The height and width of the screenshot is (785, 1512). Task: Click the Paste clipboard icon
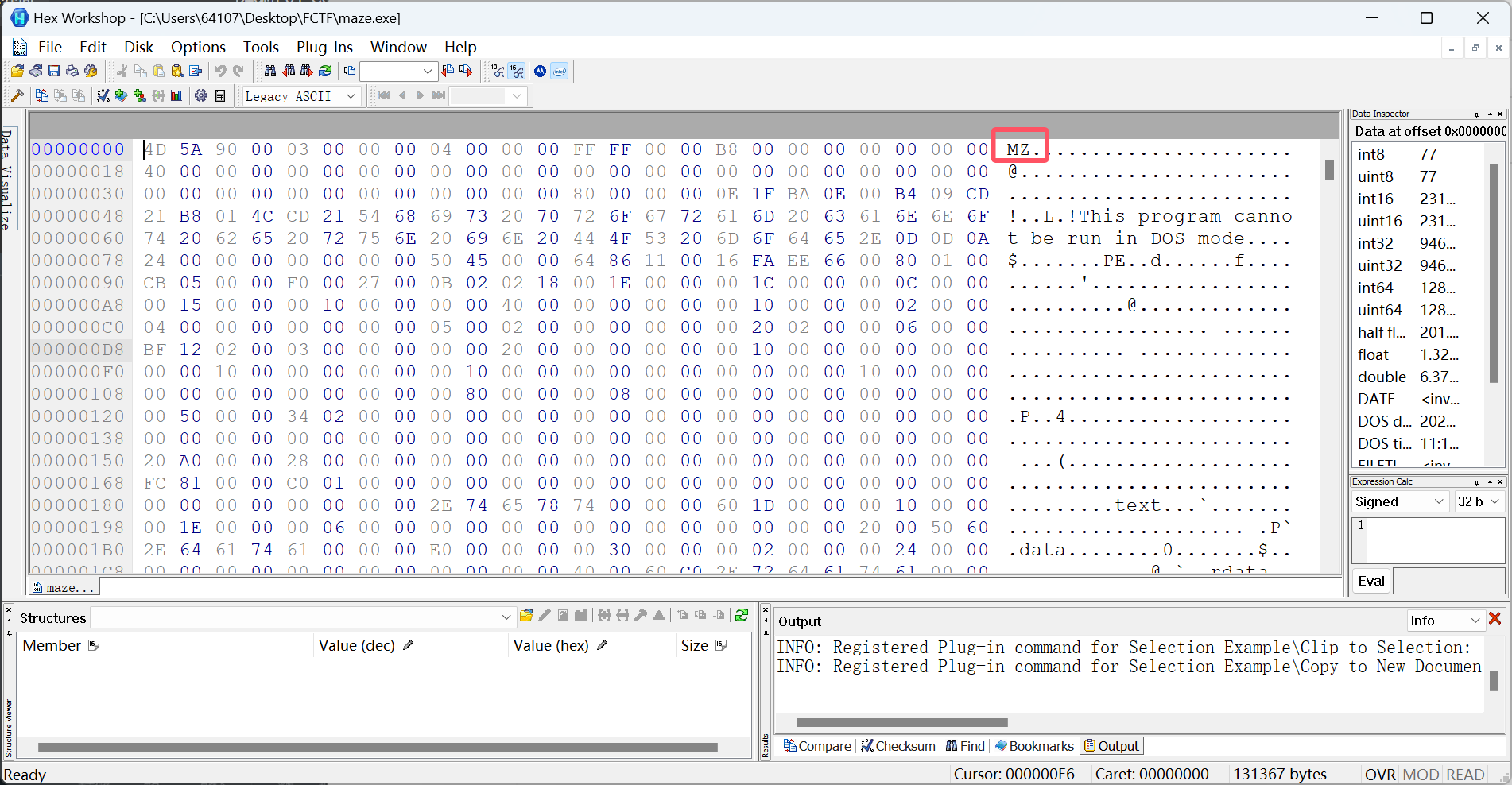[x=158, y=72]
